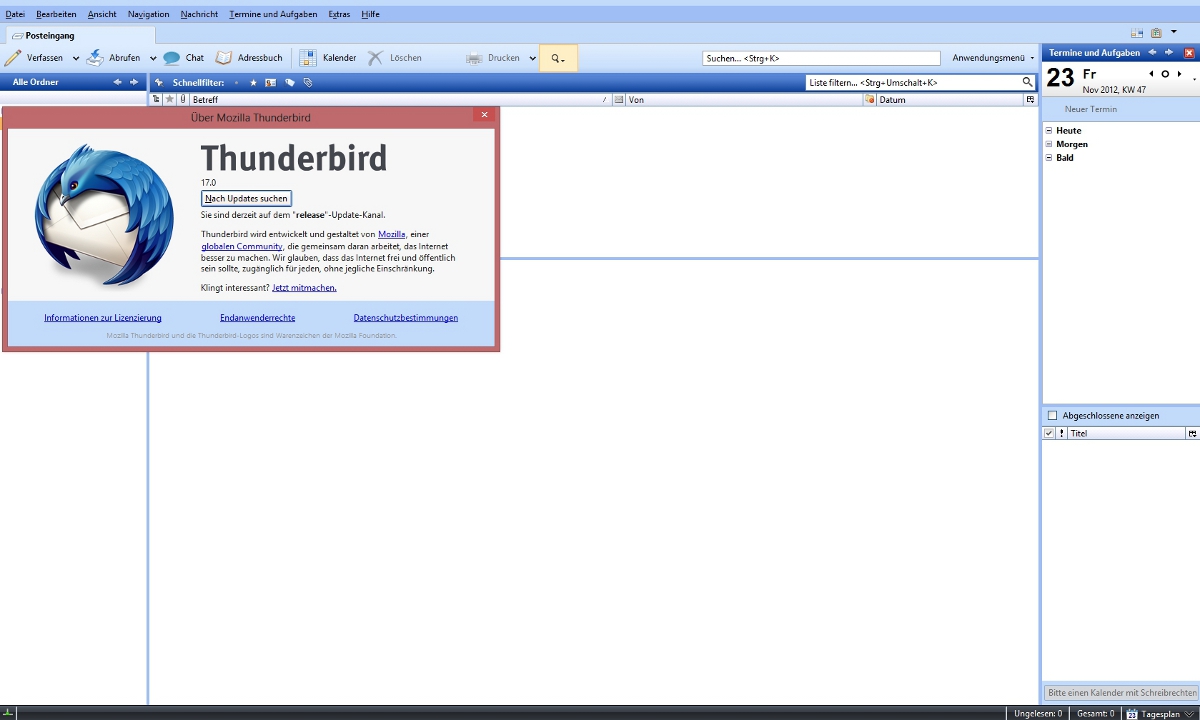Click magnifier icon in Liste filtern field

[x=1027, y=82]
